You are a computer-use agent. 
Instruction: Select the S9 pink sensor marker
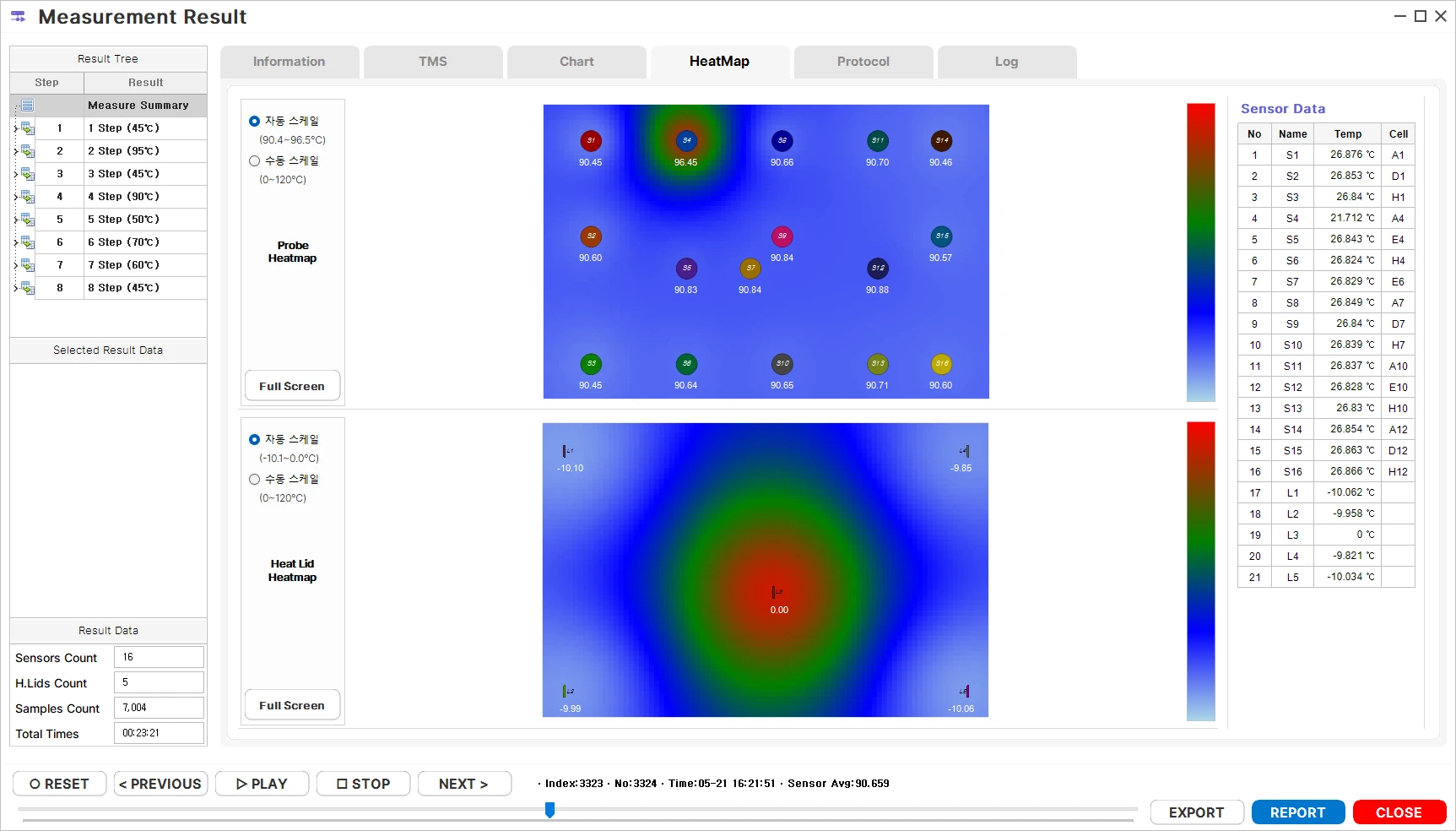coord(782,236)
